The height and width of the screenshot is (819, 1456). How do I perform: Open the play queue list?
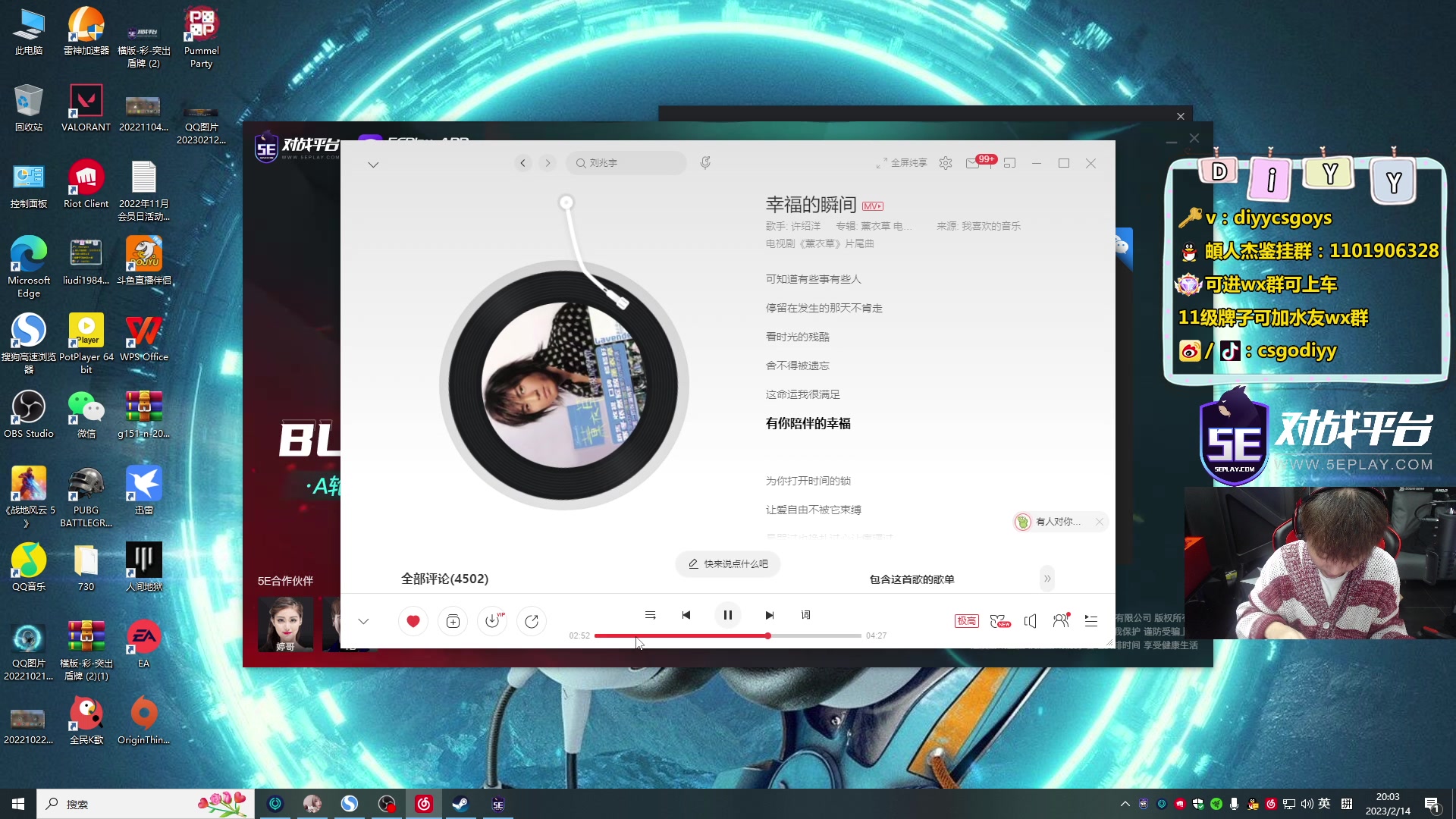pyautogui.click(x=1091, y=621)
